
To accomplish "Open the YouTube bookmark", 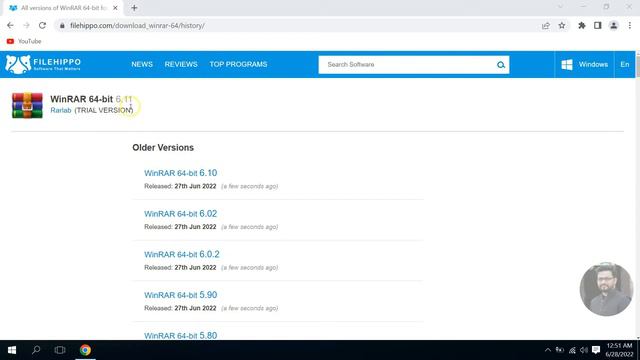I will click(x=24, y=41).
